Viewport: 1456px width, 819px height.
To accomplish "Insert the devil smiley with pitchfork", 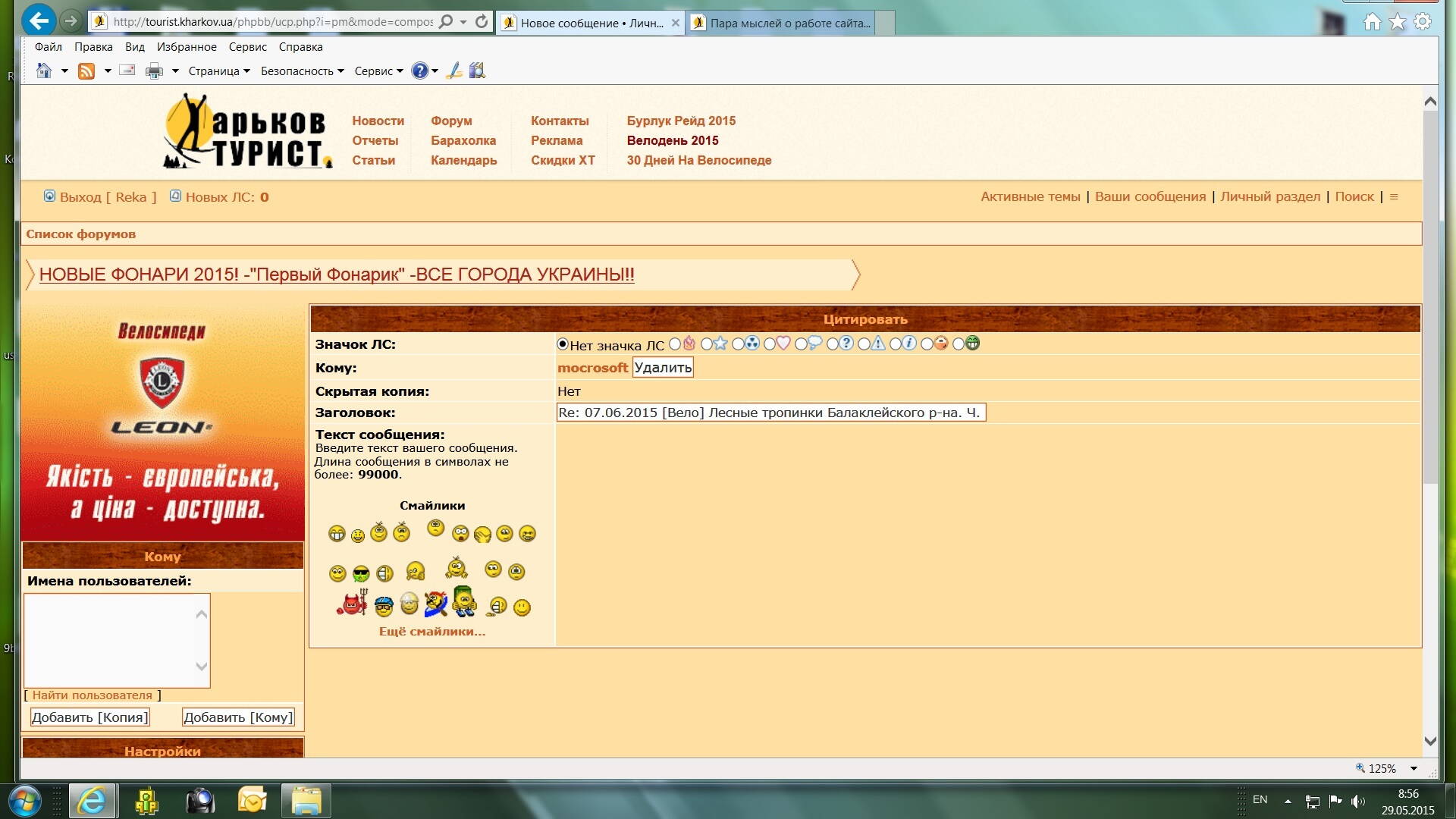I will coord(352,604).
